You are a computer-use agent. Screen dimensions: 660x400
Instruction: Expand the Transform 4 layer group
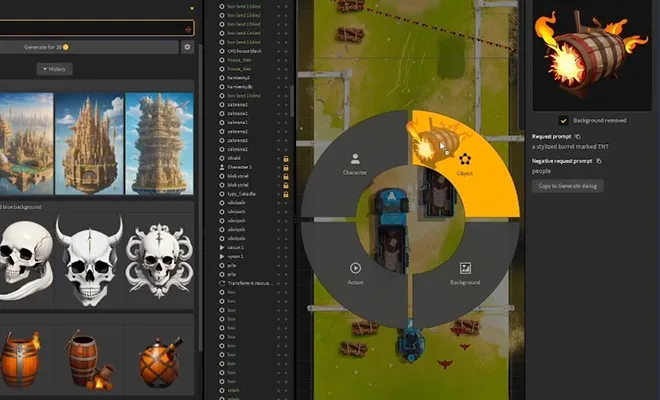[221, 284]
